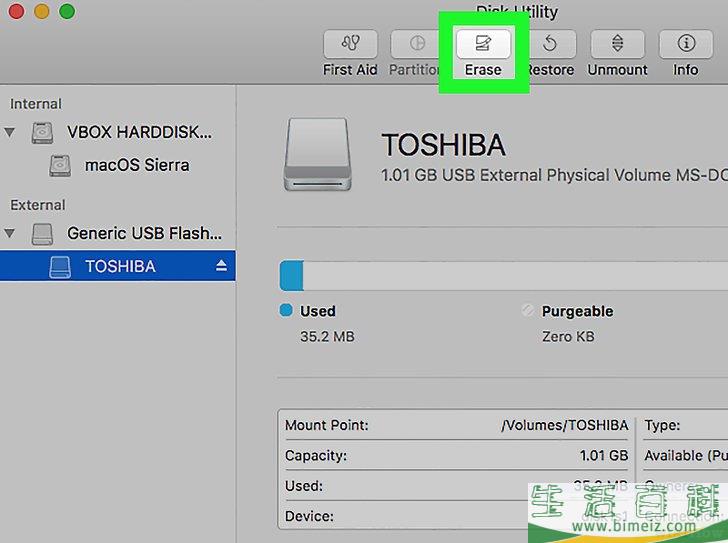Click the /Volumes/TOSHIBA mount point value
Viewport: 728px width, 543px height.
565,425
